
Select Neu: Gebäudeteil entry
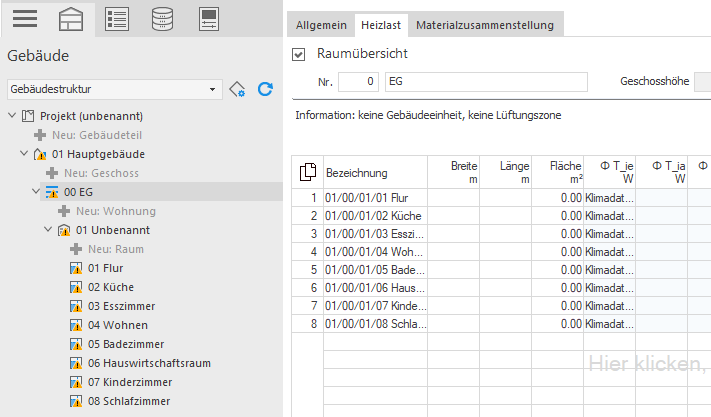pyautogui.click(x=97, y=135)
